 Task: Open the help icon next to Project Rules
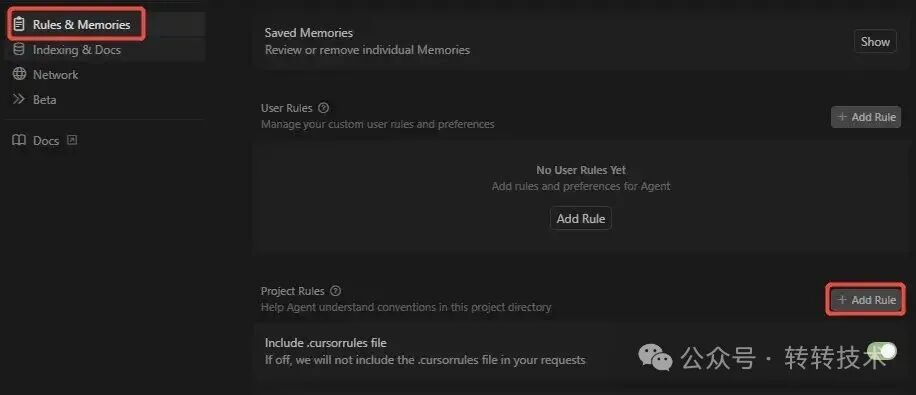335,291
